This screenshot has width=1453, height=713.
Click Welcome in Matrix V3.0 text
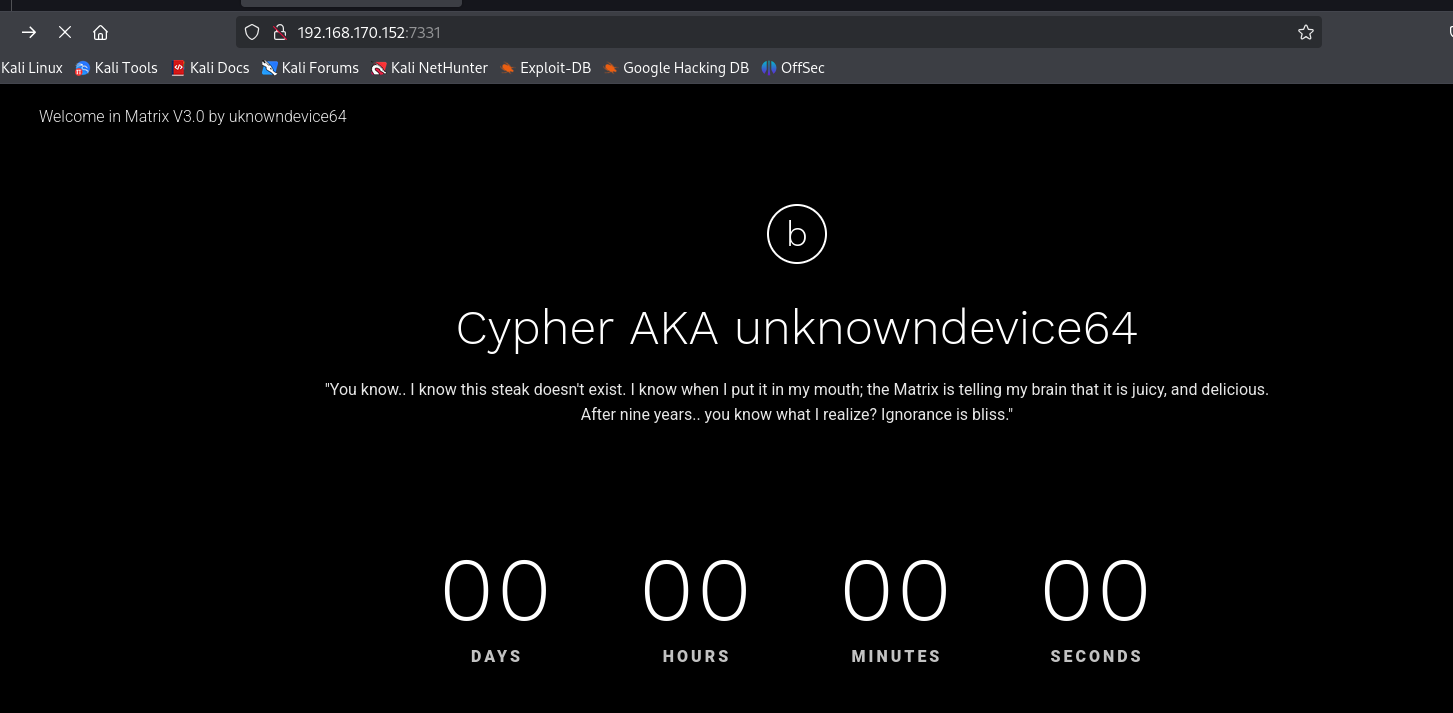pos(193,116)
